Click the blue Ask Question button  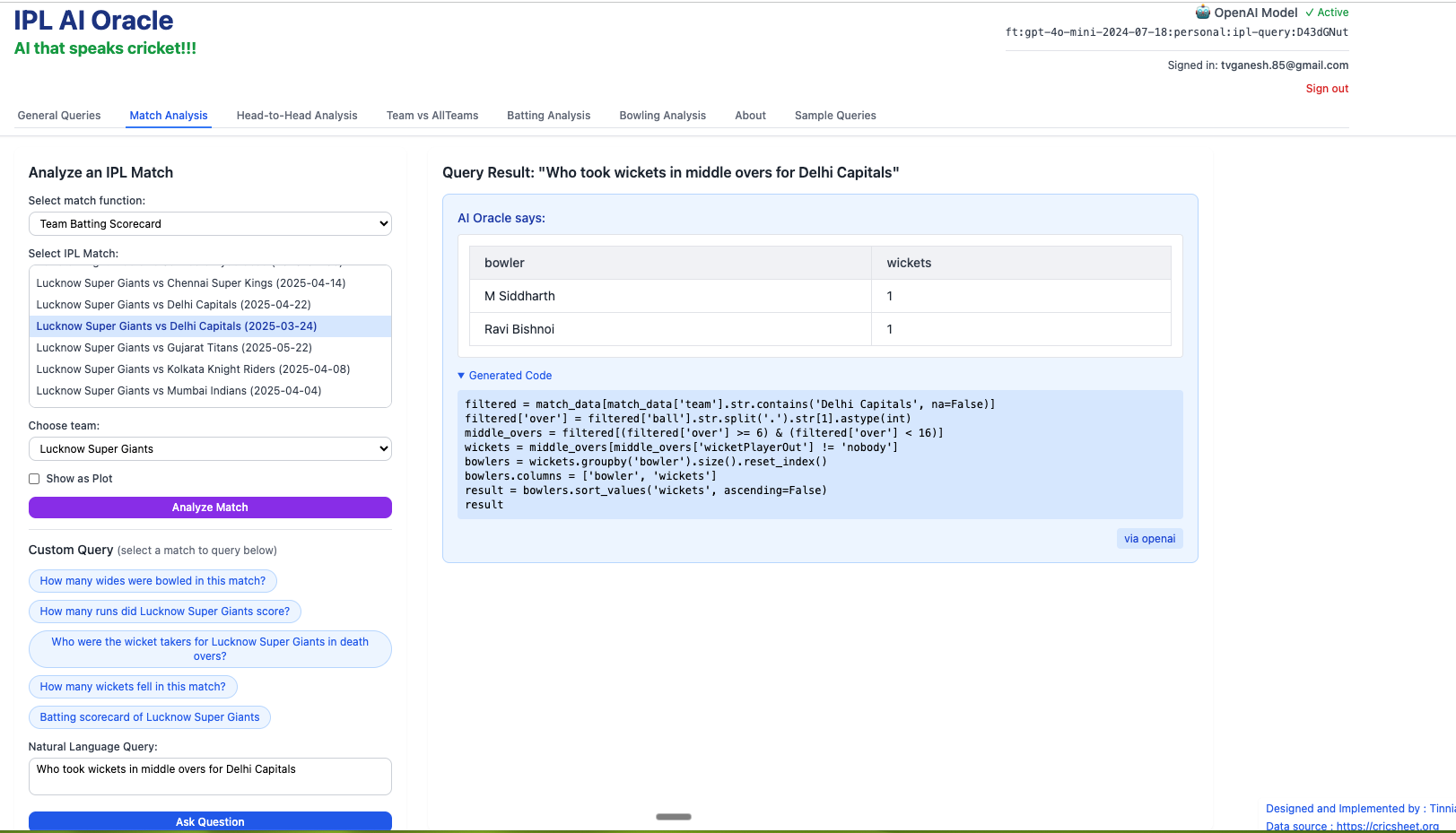(210, 821)
